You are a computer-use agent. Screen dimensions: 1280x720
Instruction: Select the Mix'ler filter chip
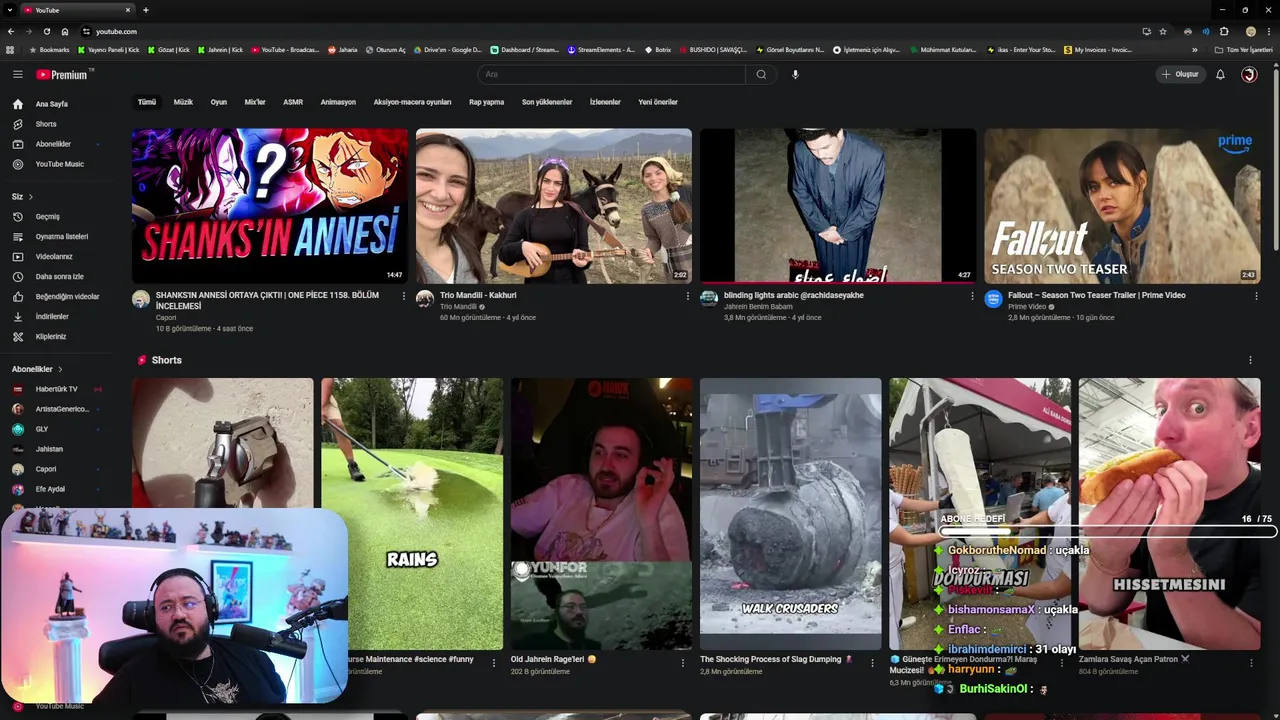tap(255, 102)
